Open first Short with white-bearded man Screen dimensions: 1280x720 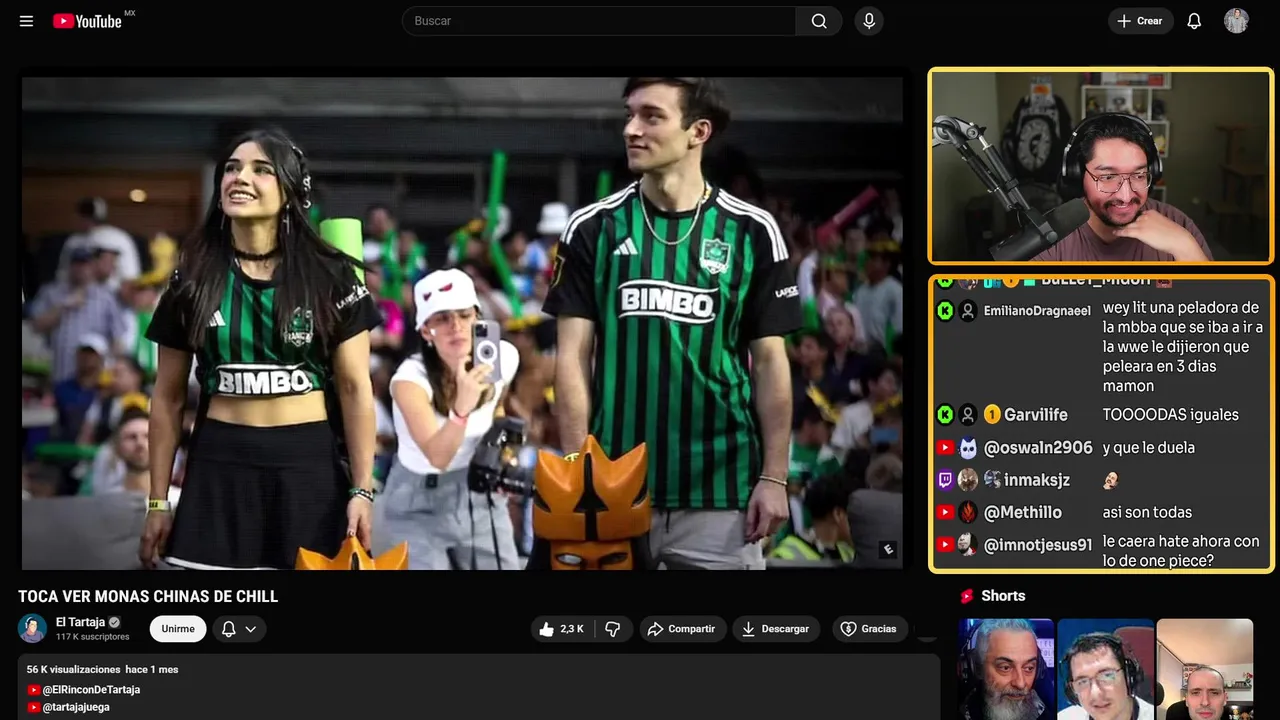[1005, 669]
